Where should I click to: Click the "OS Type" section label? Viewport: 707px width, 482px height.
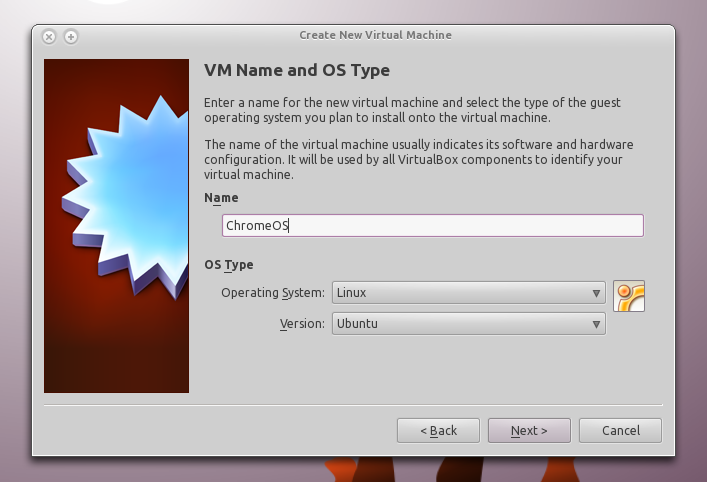tap(229, 265)
